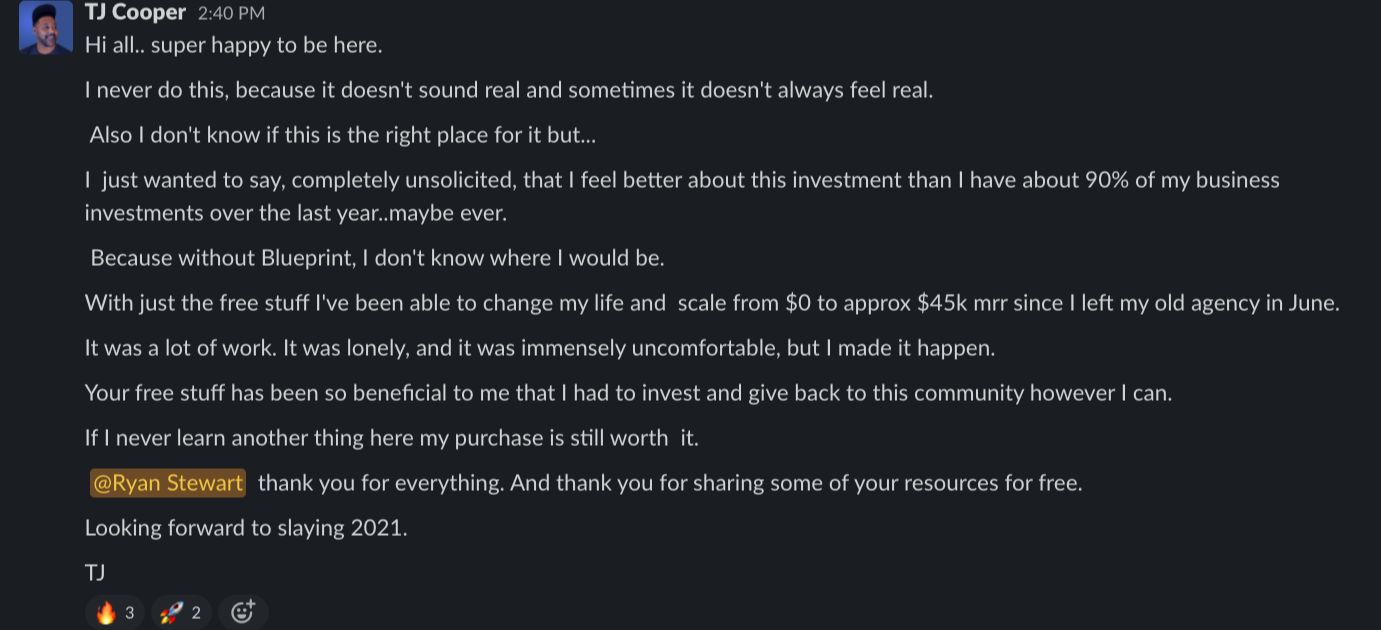Click the reaction count showing 2
Image resolution: width=1381 pixels, height=630 pixels.
click(194, 611)
